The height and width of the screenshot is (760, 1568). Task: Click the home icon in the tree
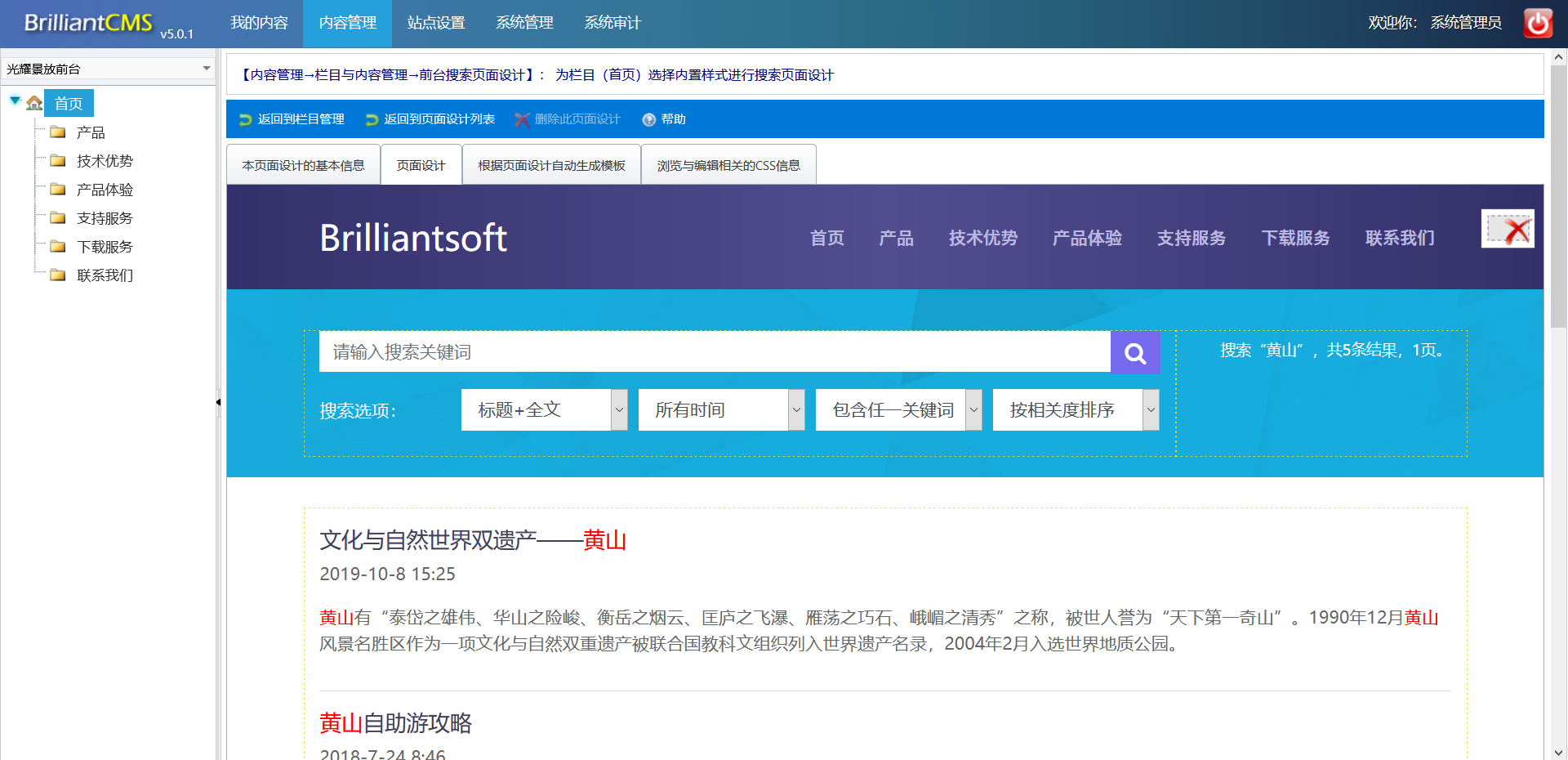coord(34,104)
